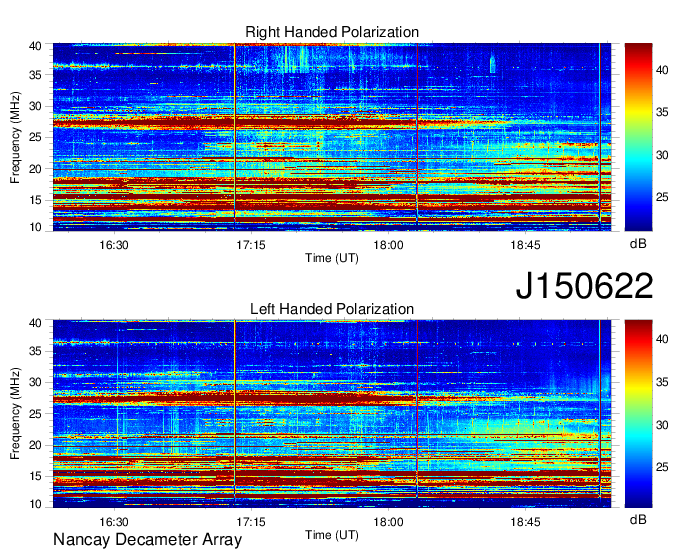Click the Left Handed plot's Time (UT) label
Viewport: 680px width, 552px height.
coord(332,535)
